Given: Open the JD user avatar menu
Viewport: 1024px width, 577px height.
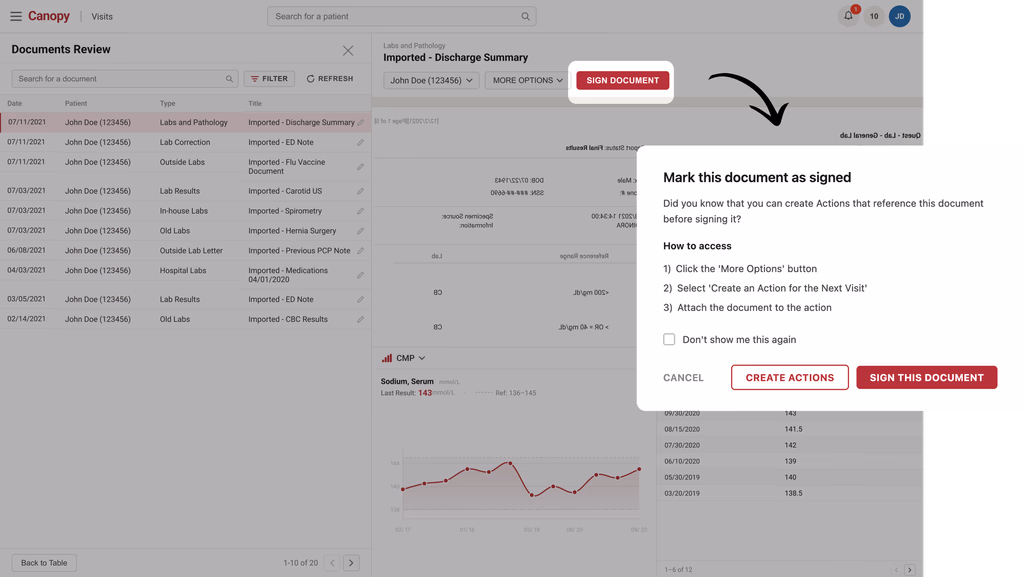Looking at the screenshot, I should pyautogui.click(x=899, y=16).
